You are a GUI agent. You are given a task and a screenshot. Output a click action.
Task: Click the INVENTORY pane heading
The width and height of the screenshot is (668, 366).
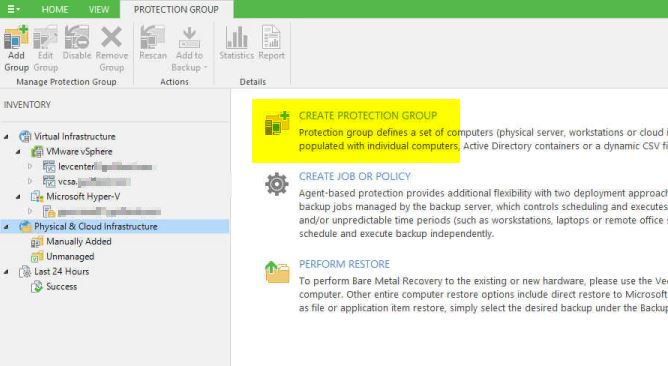point(27,105)
